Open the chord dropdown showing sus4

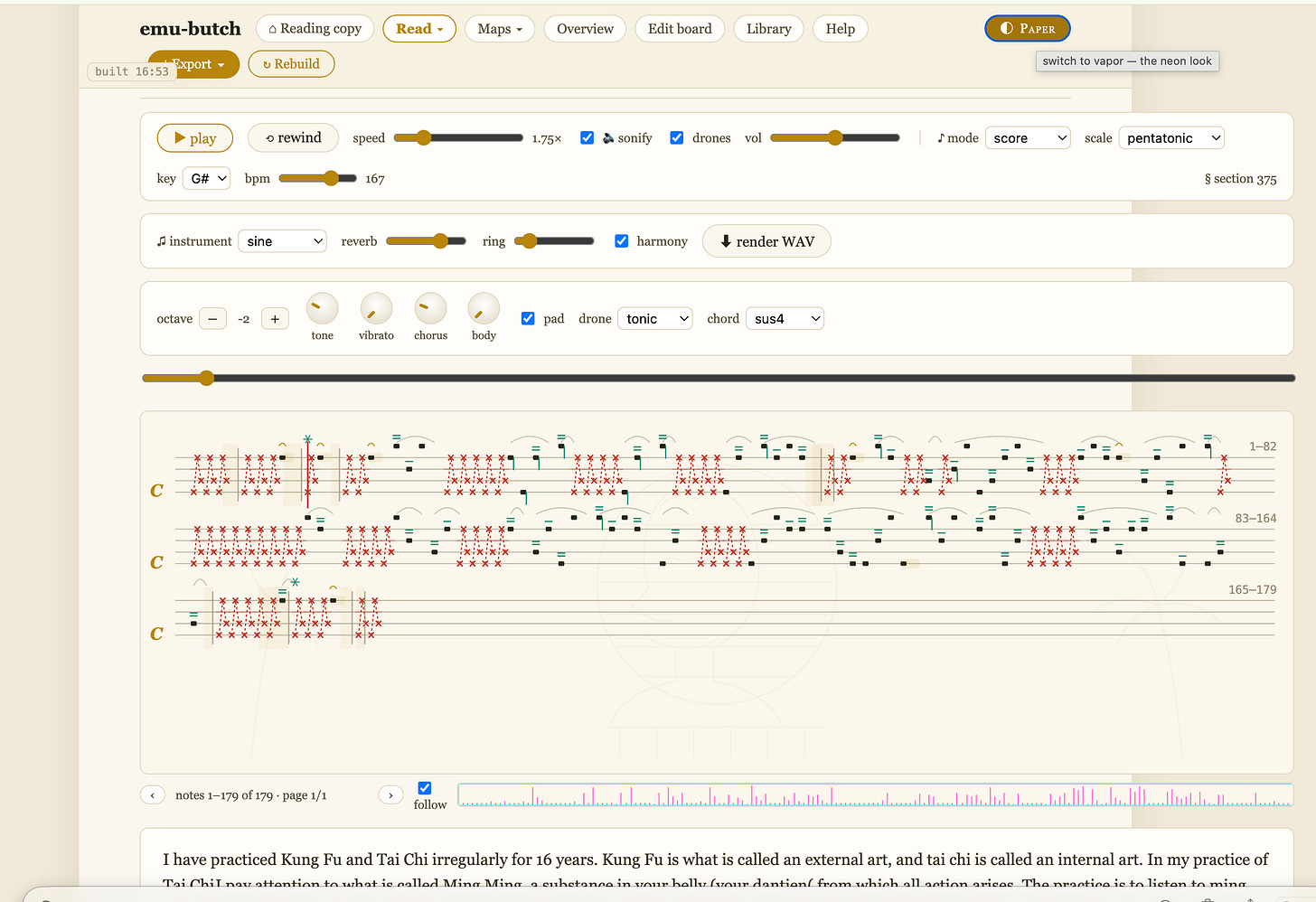(785, 319)
